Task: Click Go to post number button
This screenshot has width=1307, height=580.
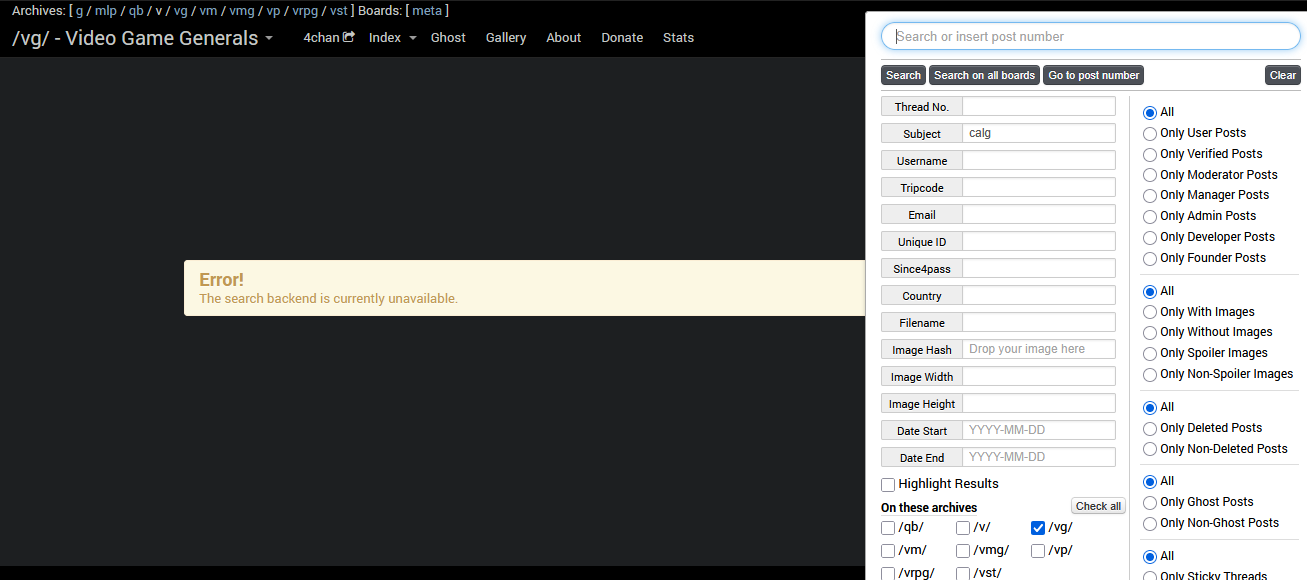Action: [x=1093, y=75]
